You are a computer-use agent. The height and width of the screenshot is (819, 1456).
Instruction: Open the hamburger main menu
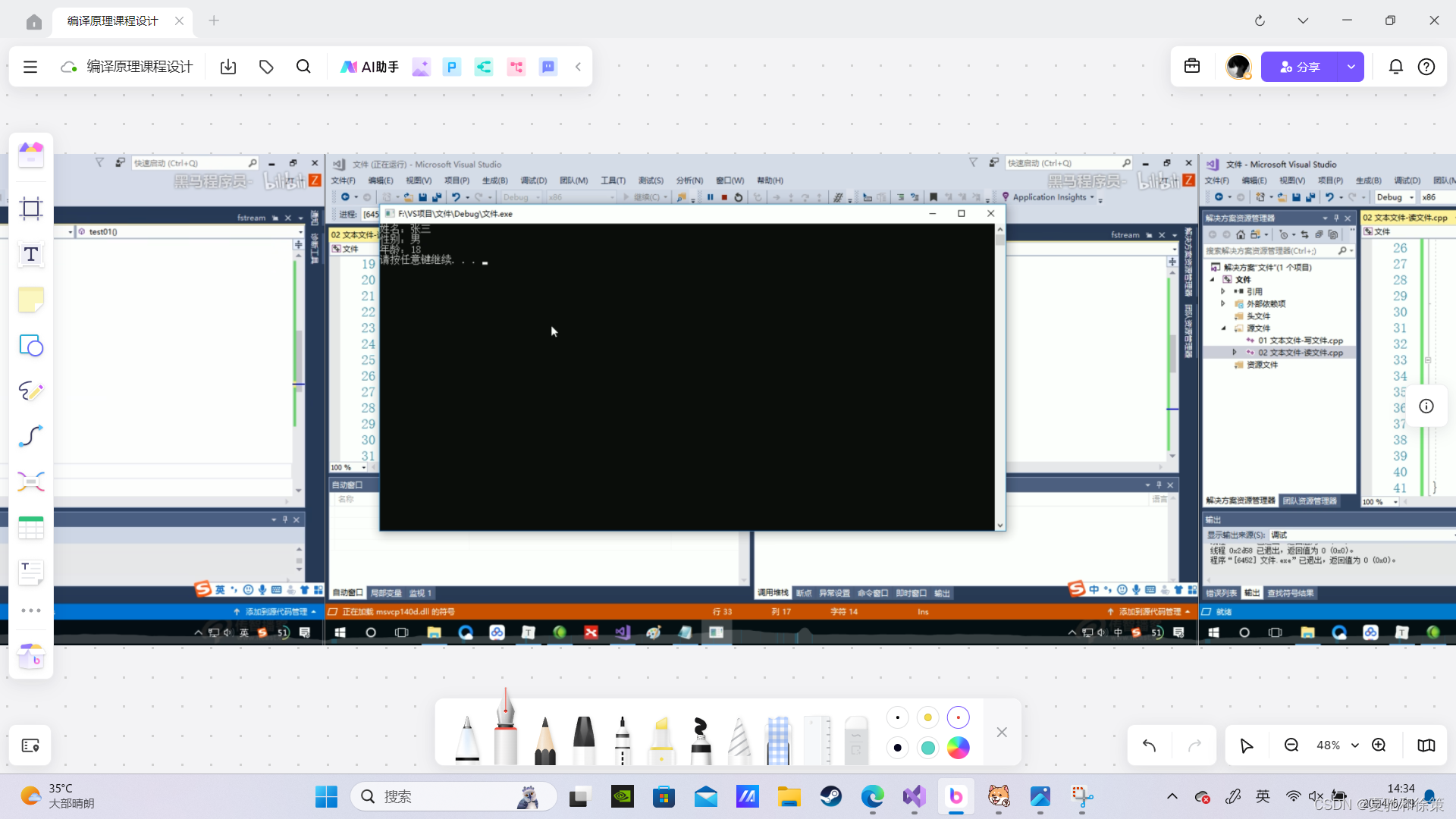pyautogui.click(x=30, y=67)
